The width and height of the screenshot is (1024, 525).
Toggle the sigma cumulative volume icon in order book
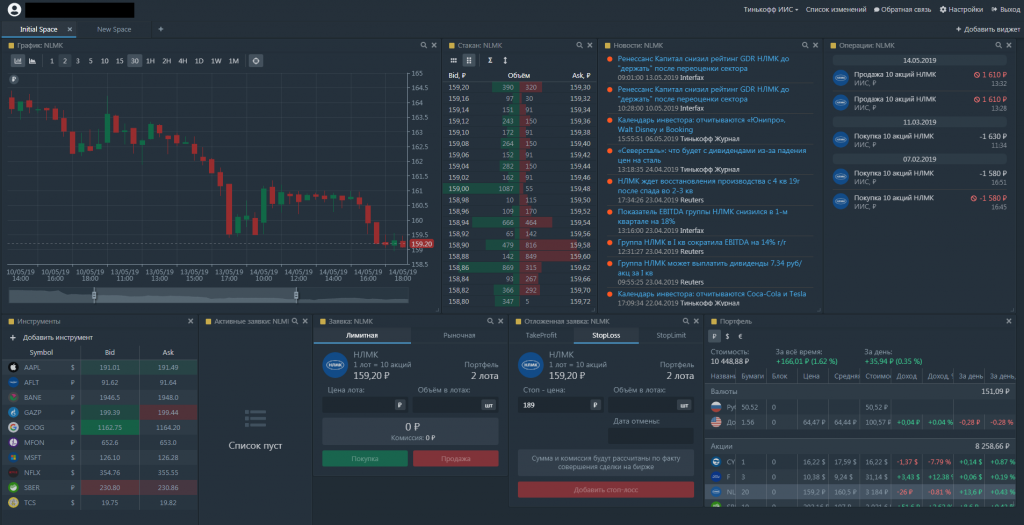(x=490, y=60)
